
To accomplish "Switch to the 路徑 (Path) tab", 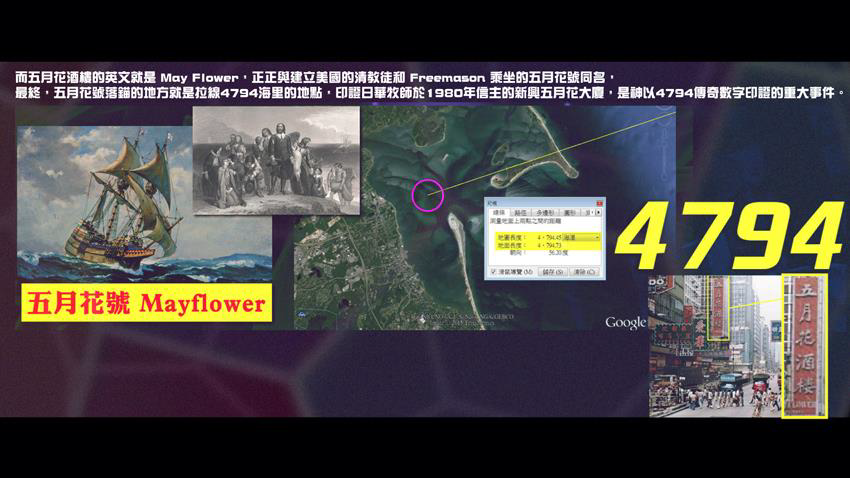I will pos(521,213).
